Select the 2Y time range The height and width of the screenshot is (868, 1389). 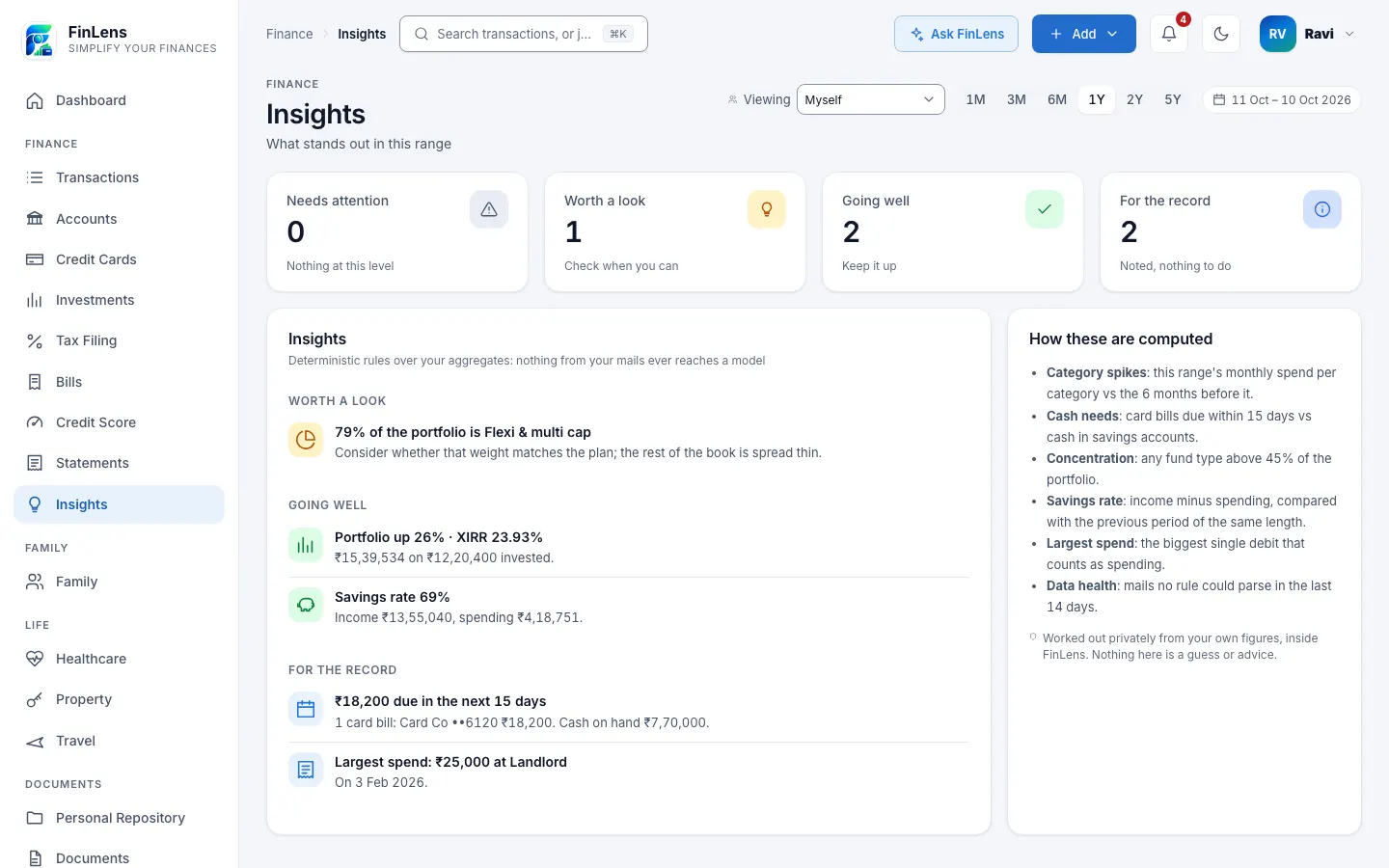tap(1134, 99)
